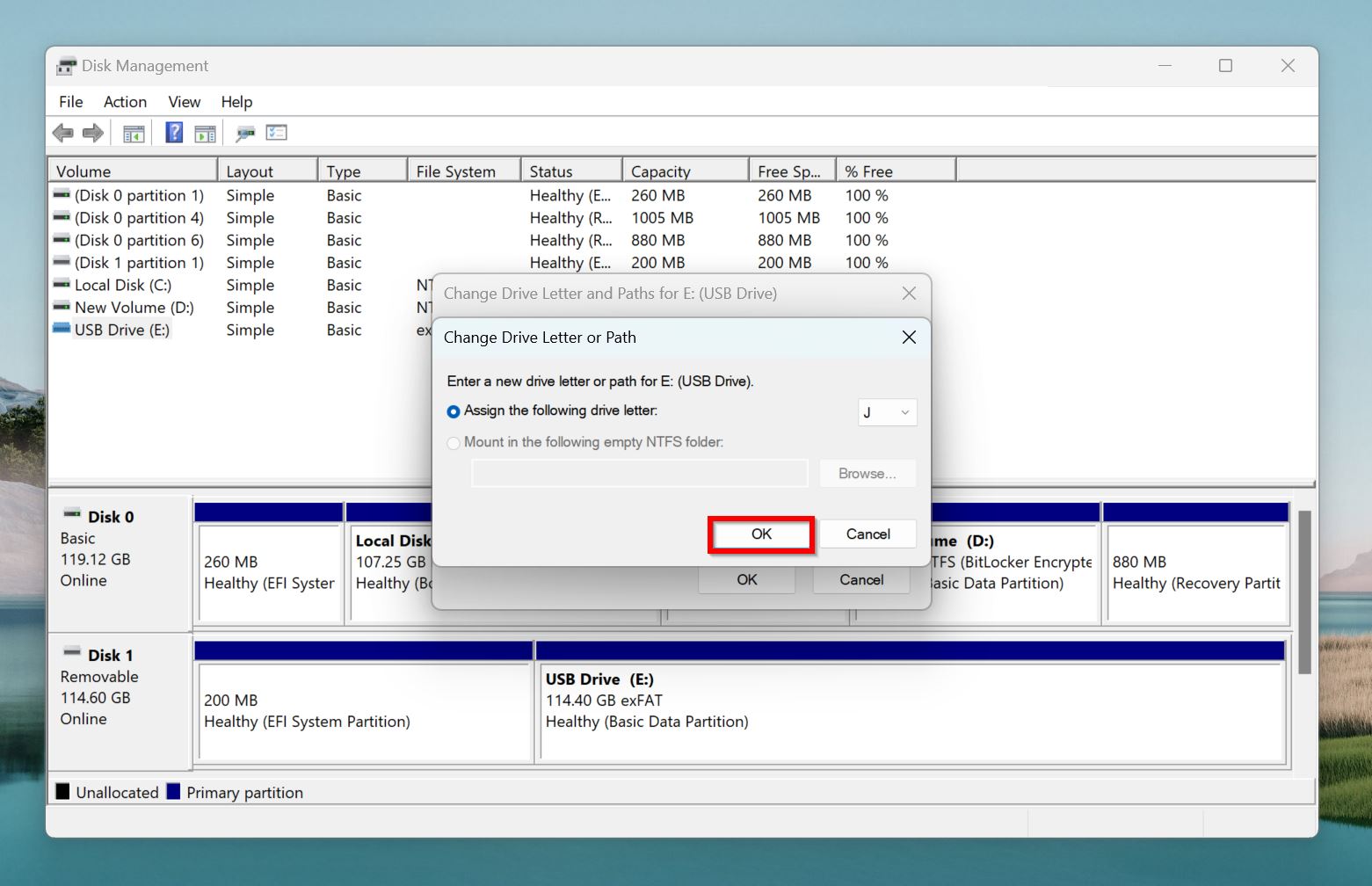The height and width of the screenshot is (886, 1372).
Task: Select the New Volume (D:) volume icon
Action: click(62, 307)
